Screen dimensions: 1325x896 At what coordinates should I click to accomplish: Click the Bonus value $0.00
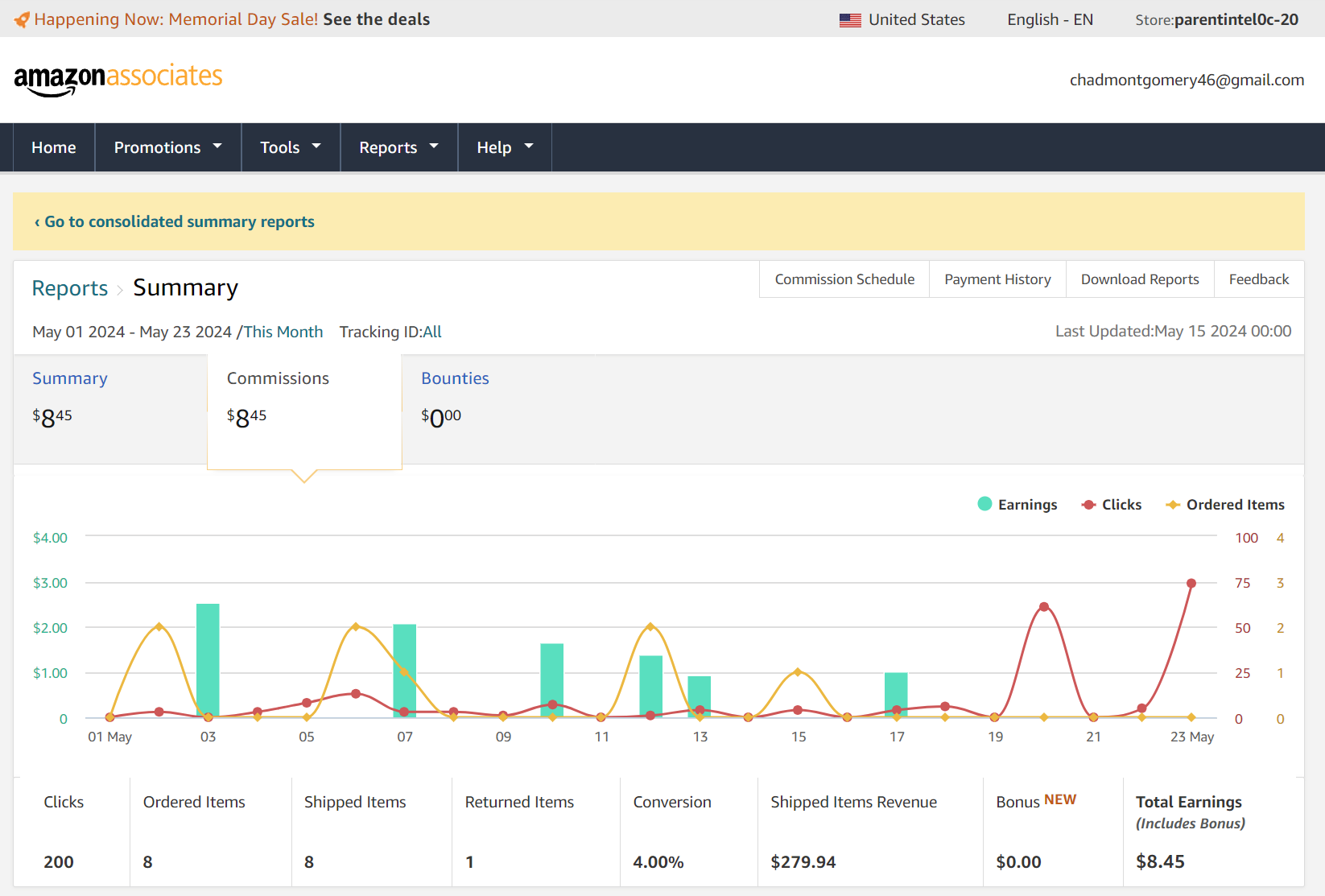tap(1018, 862)
